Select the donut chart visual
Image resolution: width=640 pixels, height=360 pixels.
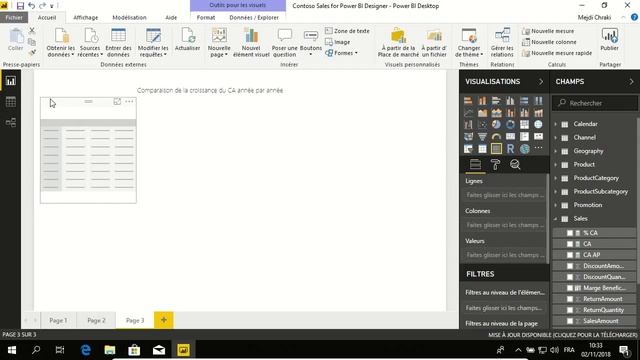point(510,124)
